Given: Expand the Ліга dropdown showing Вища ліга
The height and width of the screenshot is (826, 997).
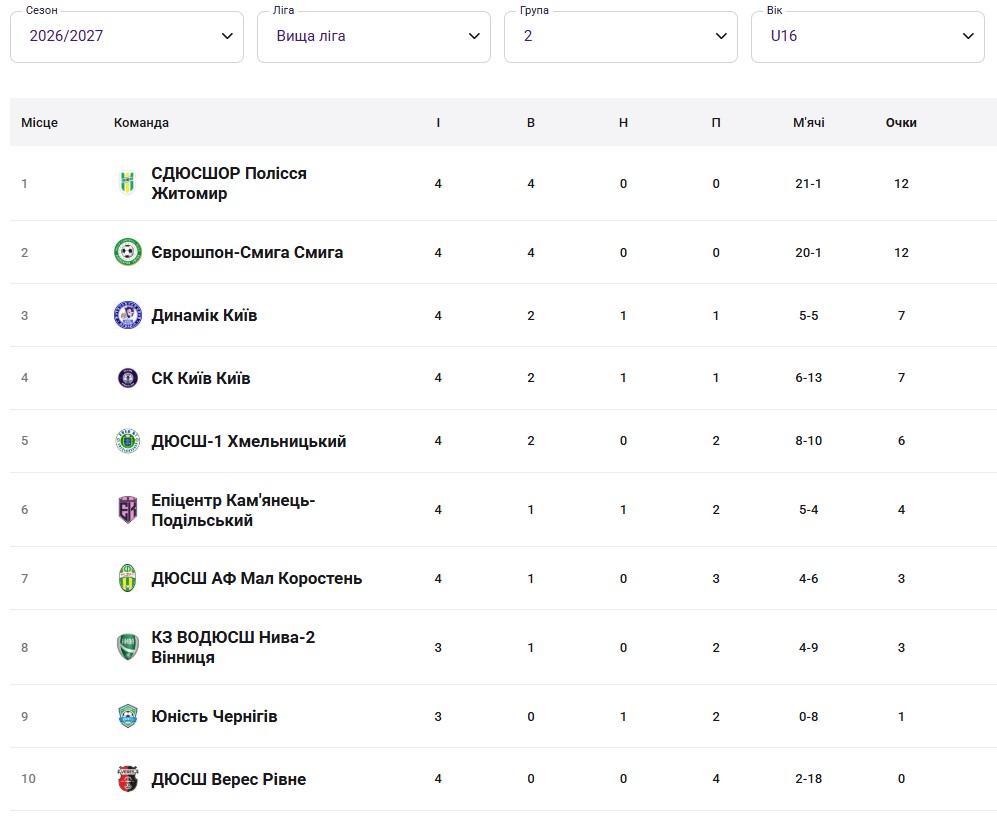Looking at the screenshot, I should click(374, 36).
